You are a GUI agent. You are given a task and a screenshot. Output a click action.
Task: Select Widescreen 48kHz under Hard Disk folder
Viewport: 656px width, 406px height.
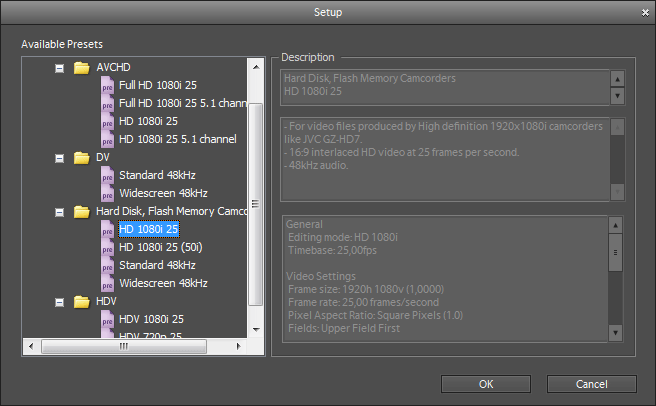click(163, 283)
